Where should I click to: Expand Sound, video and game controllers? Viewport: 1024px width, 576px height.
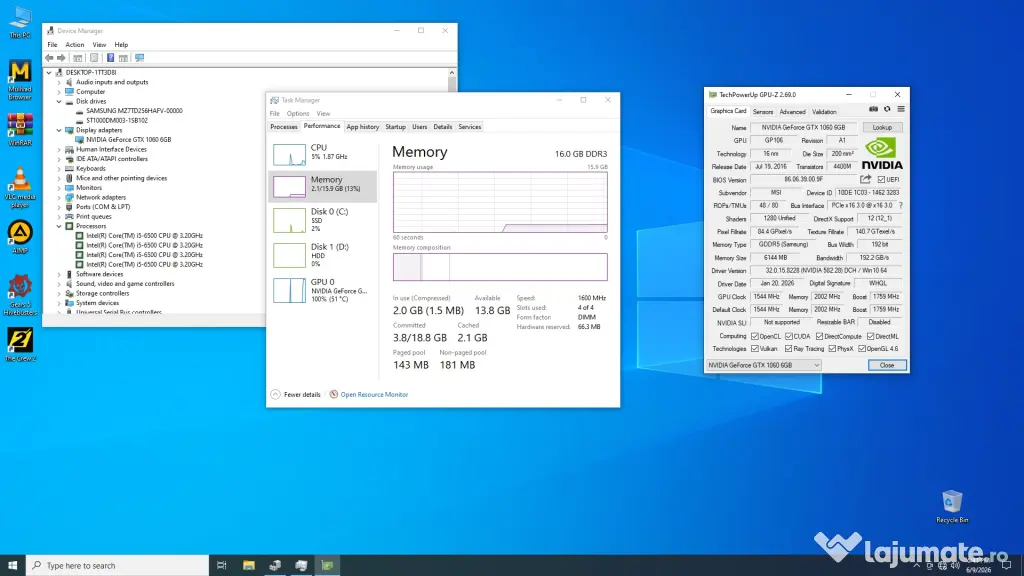tap(59, 284)
